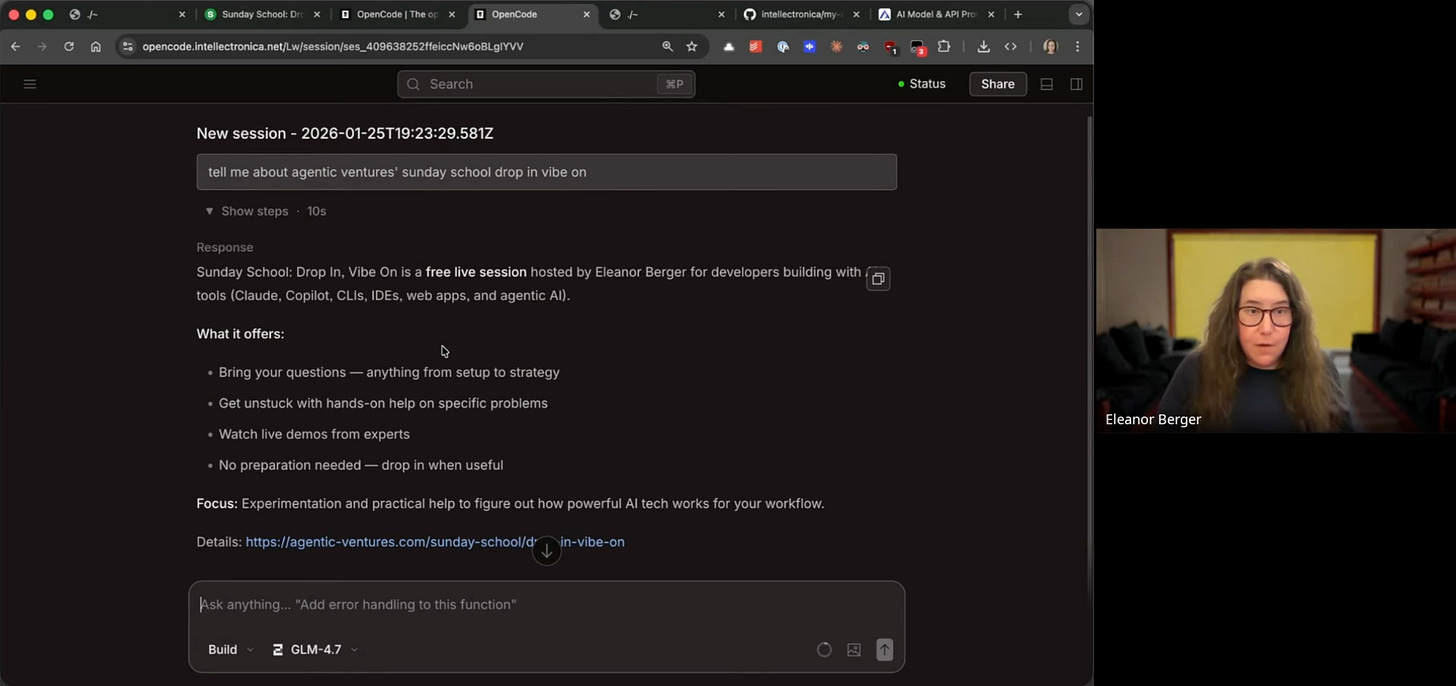Toggle the right side panel icon
The width and height of the screenshot is (1456, 686).
click(1076, 84)
